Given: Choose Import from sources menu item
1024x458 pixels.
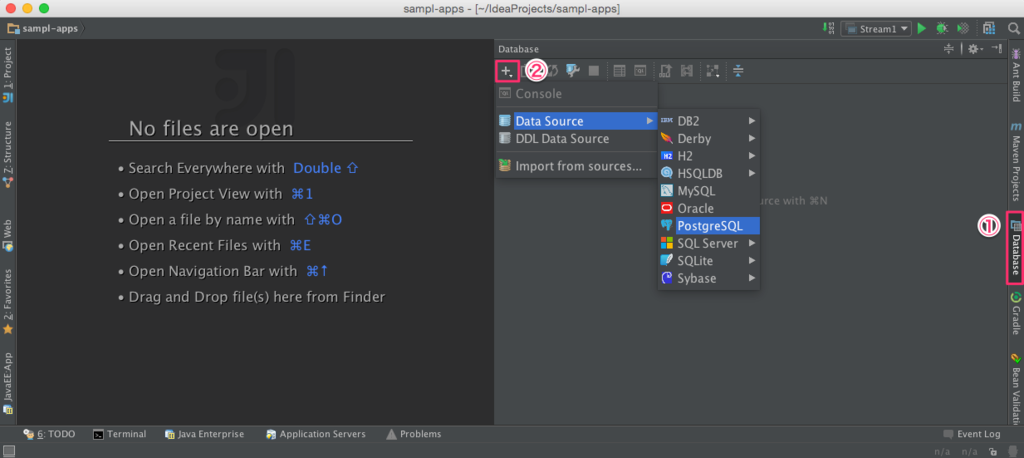Looking at the screenshot, I should click(x=577, y=166).
